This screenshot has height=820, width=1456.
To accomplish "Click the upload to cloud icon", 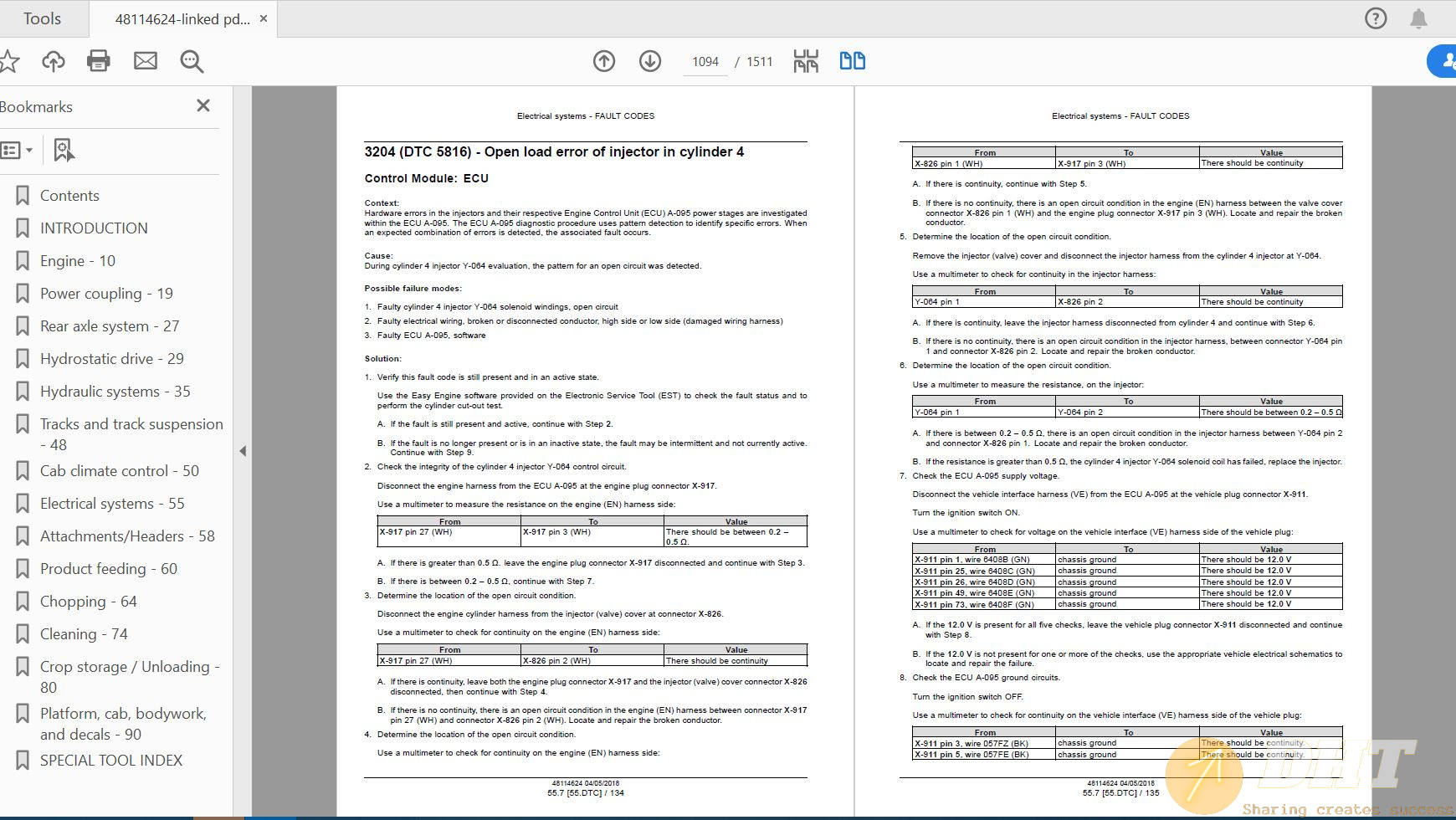I will pos(53,61).
